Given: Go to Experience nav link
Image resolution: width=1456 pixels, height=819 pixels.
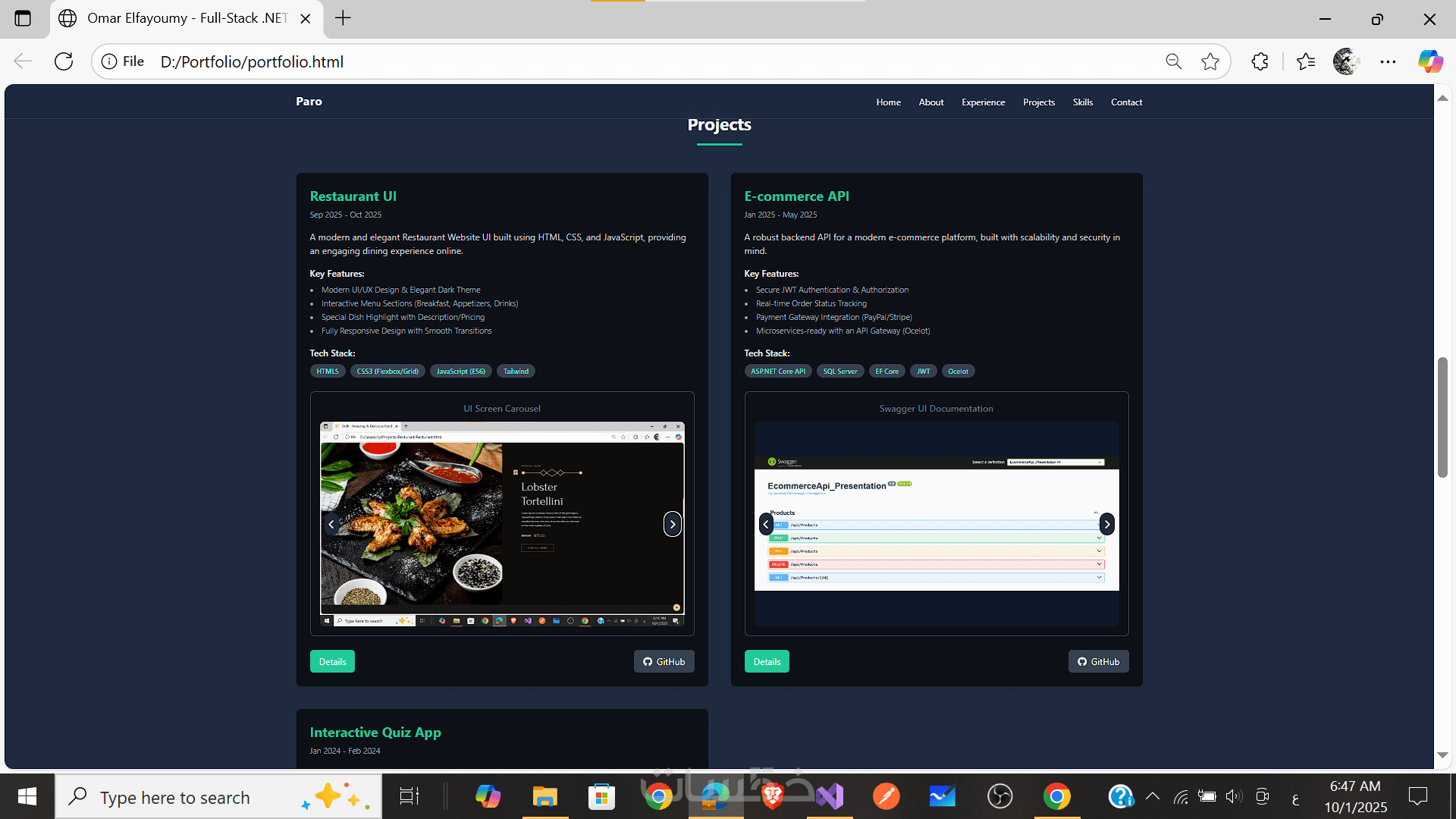Looking at the screenshot, I should (x=983, y=102).
